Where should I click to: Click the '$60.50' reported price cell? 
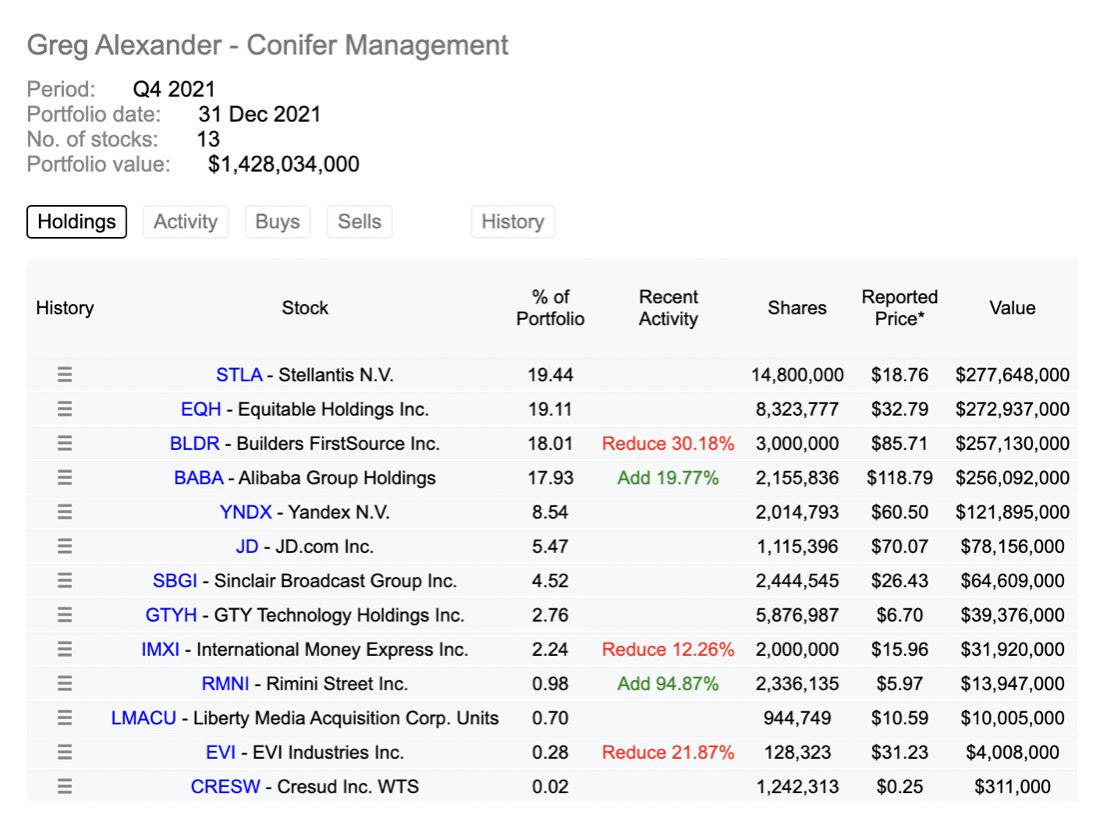tap(899, 512)
